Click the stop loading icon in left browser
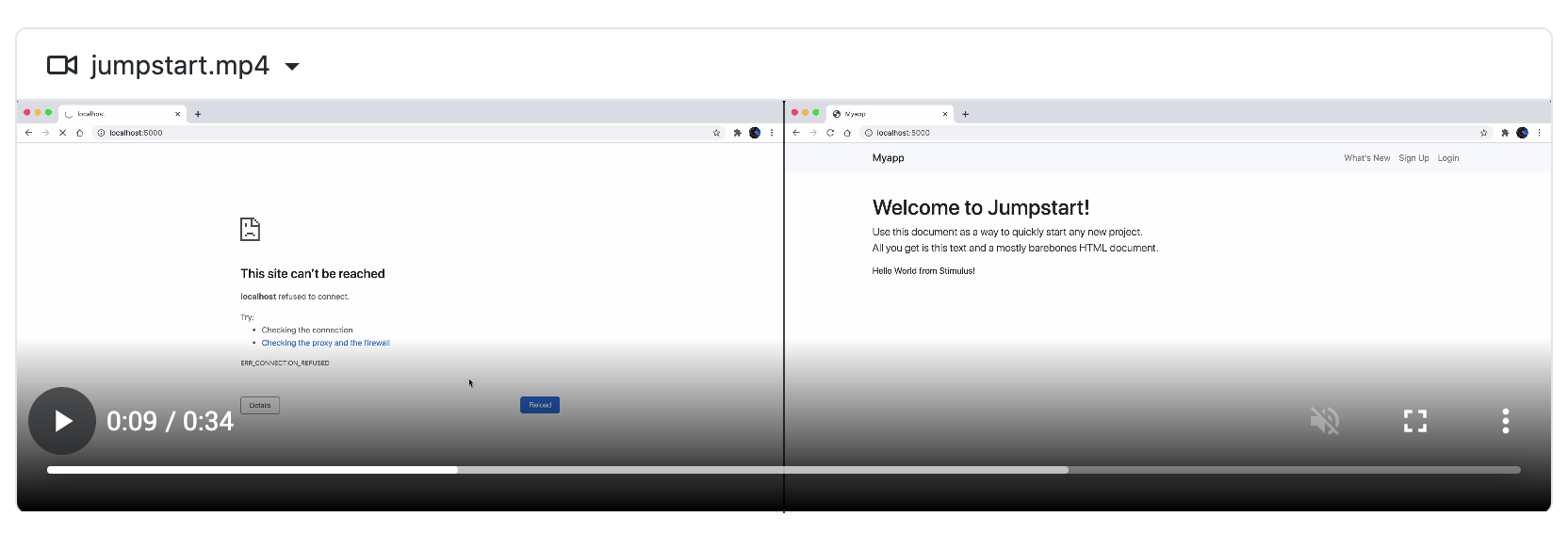This screenshot has width=1568, height=533. pos(62,133)
